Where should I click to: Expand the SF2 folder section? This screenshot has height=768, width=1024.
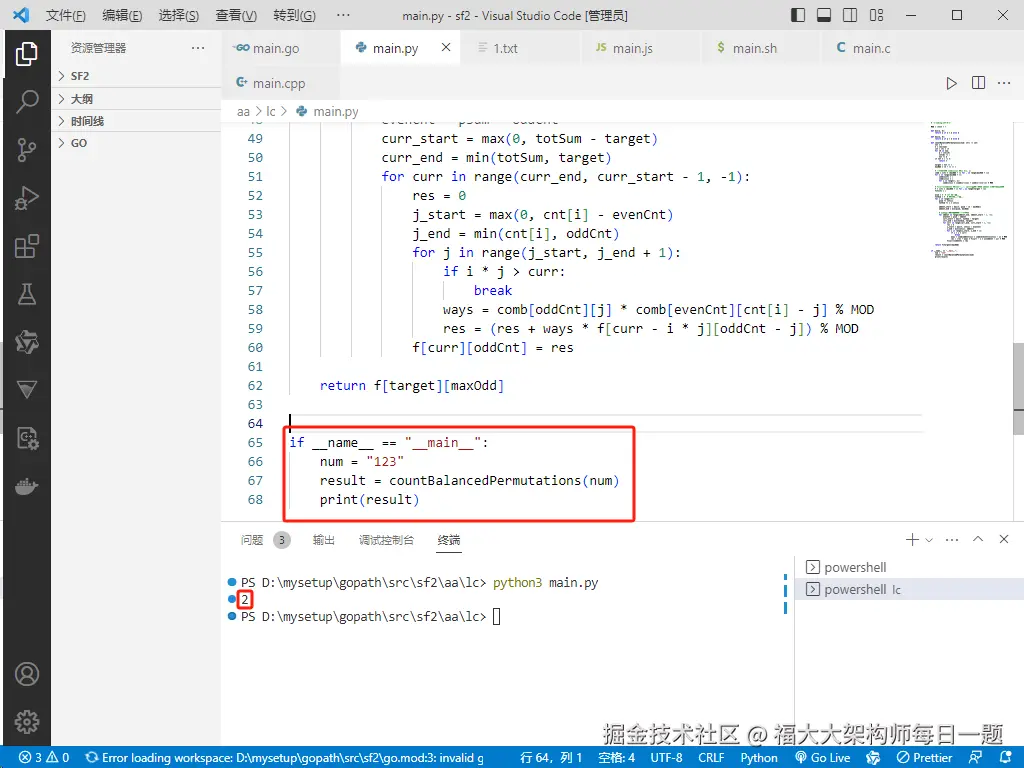point(136,76)
